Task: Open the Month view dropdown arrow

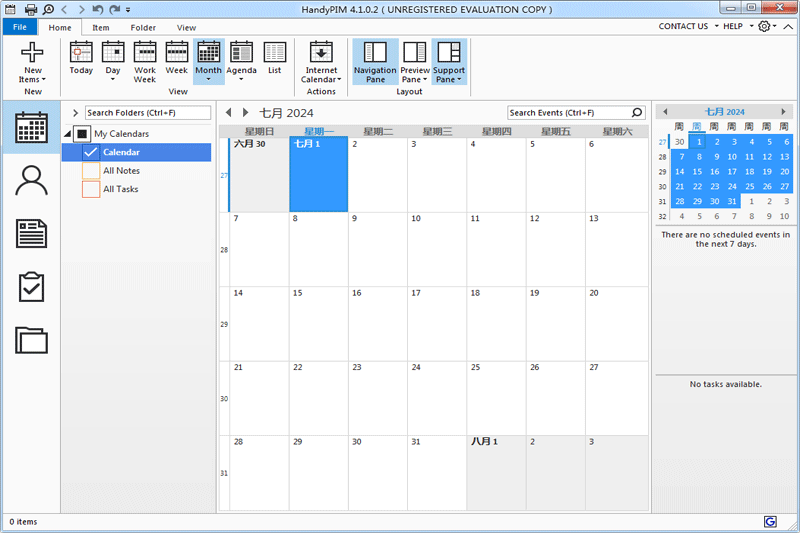Action: point(208,80)
